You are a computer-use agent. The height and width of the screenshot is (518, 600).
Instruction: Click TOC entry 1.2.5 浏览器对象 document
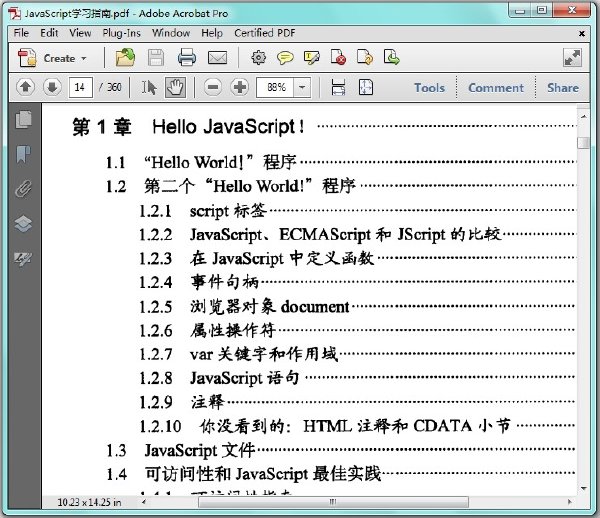[244, 306]
